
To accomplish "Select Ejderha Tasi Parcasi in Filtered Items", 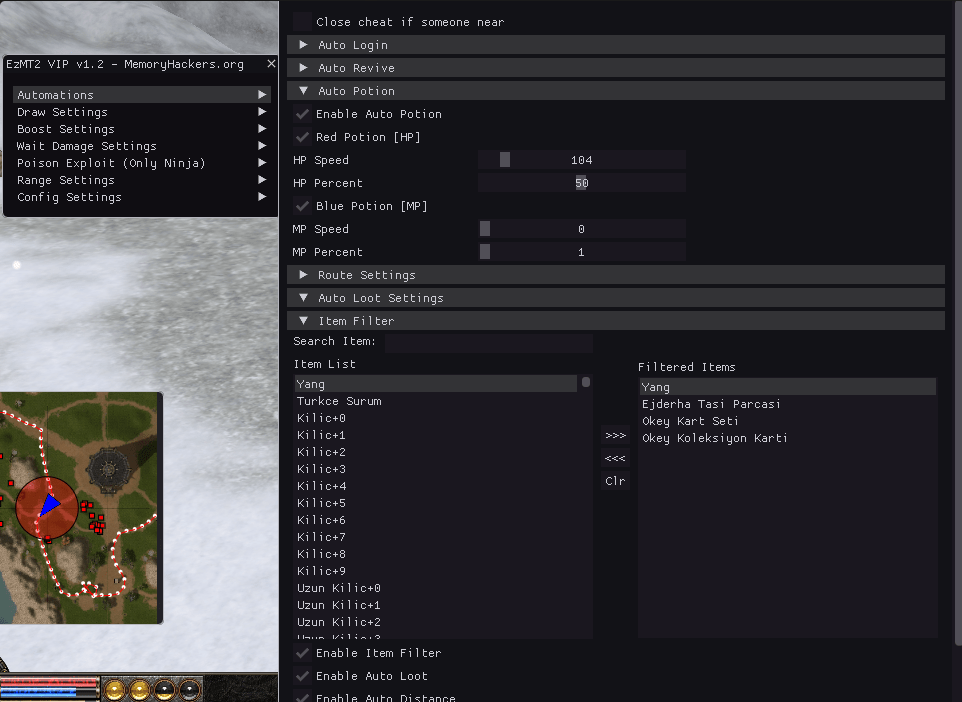I will (x=788, y=404).
